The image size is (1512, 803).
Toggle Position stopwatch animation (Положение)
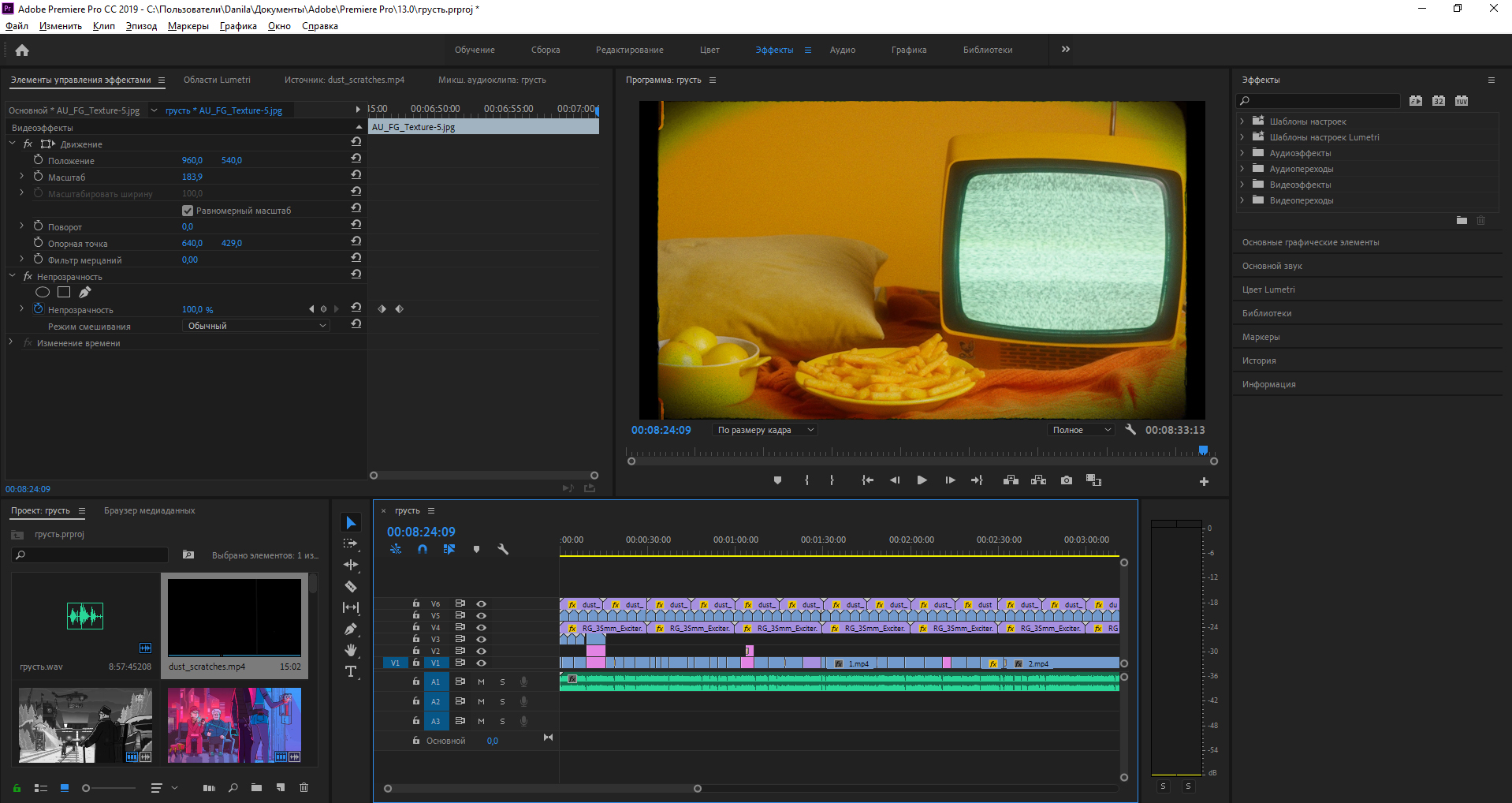(x=38, y=160)
